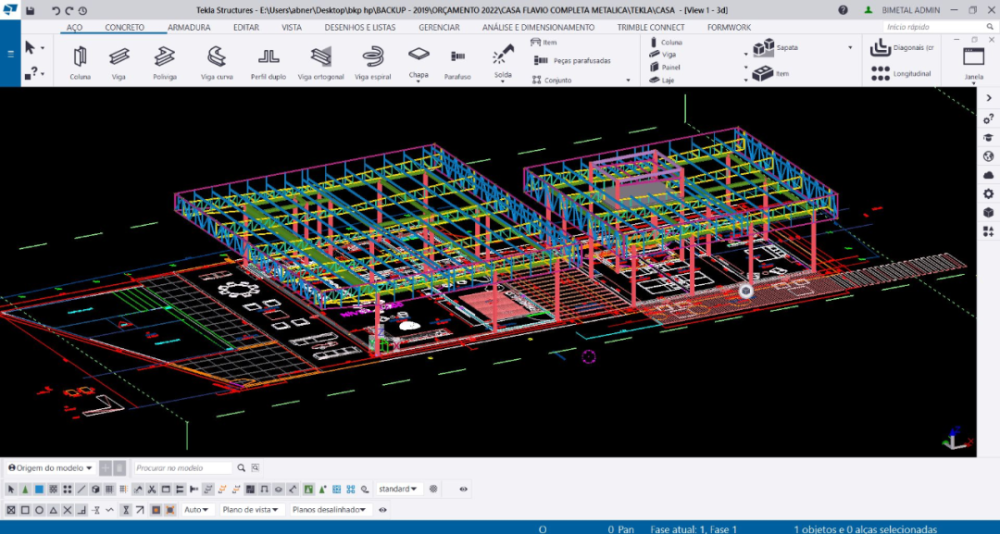Expand the Plano de vista dropdown
The width and height of the screenshot is (1000, 534).
(x=249, y=509)
